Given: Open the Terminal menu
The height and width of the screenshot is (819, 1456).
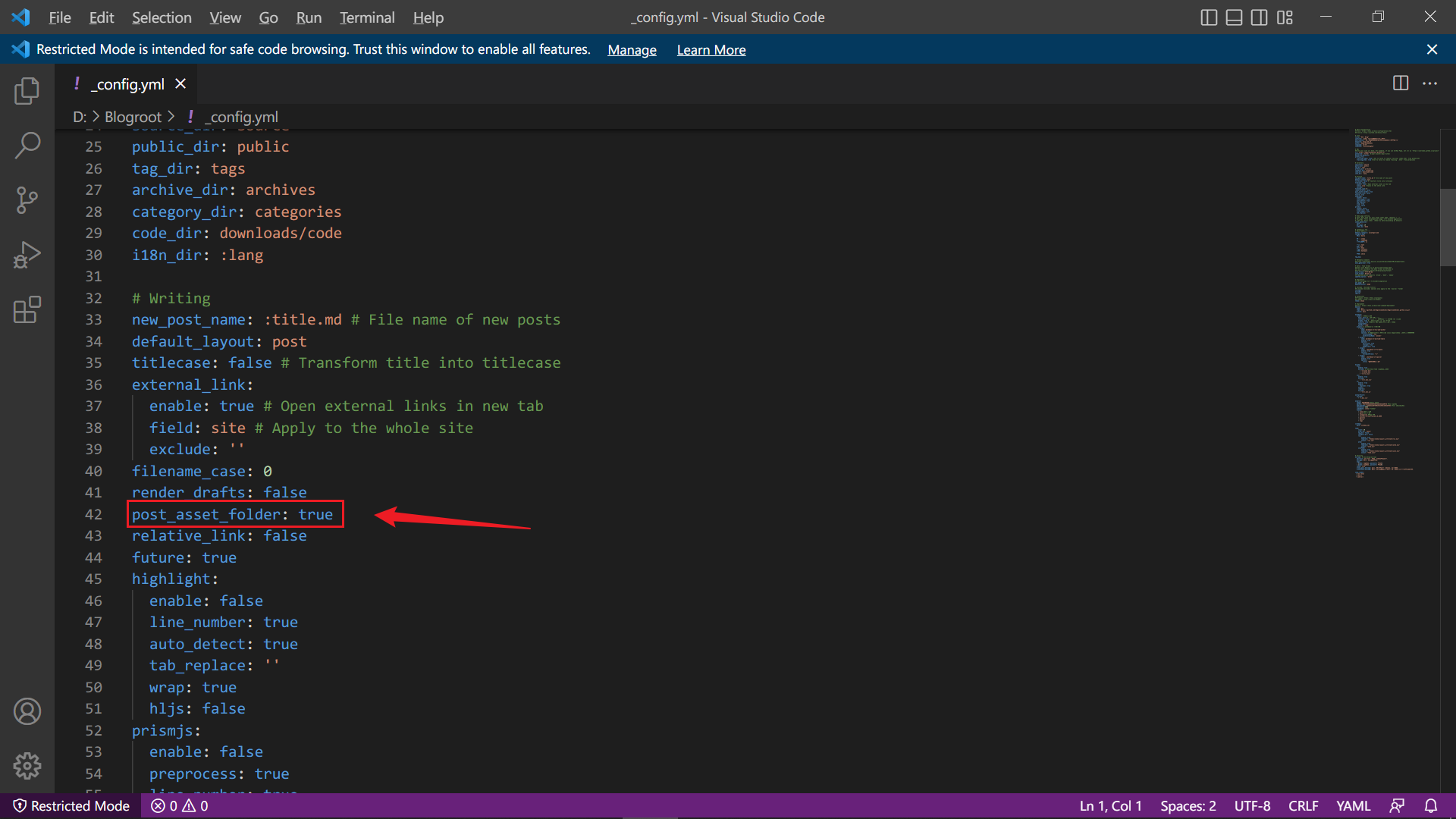Looking at the screenshot, I should pos(367,17).
